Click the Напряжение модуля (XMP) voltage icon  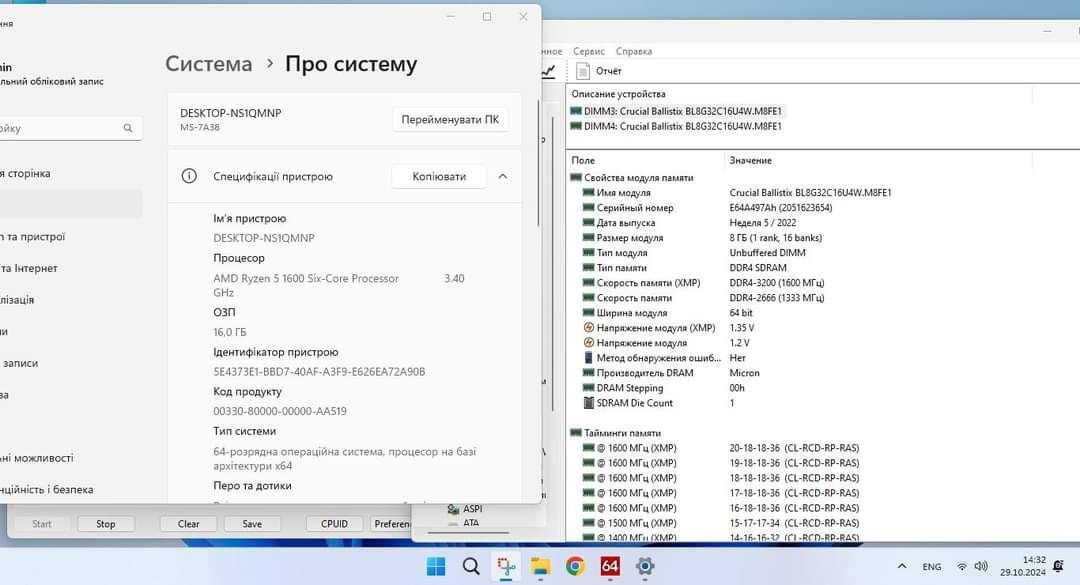[588, 328]
